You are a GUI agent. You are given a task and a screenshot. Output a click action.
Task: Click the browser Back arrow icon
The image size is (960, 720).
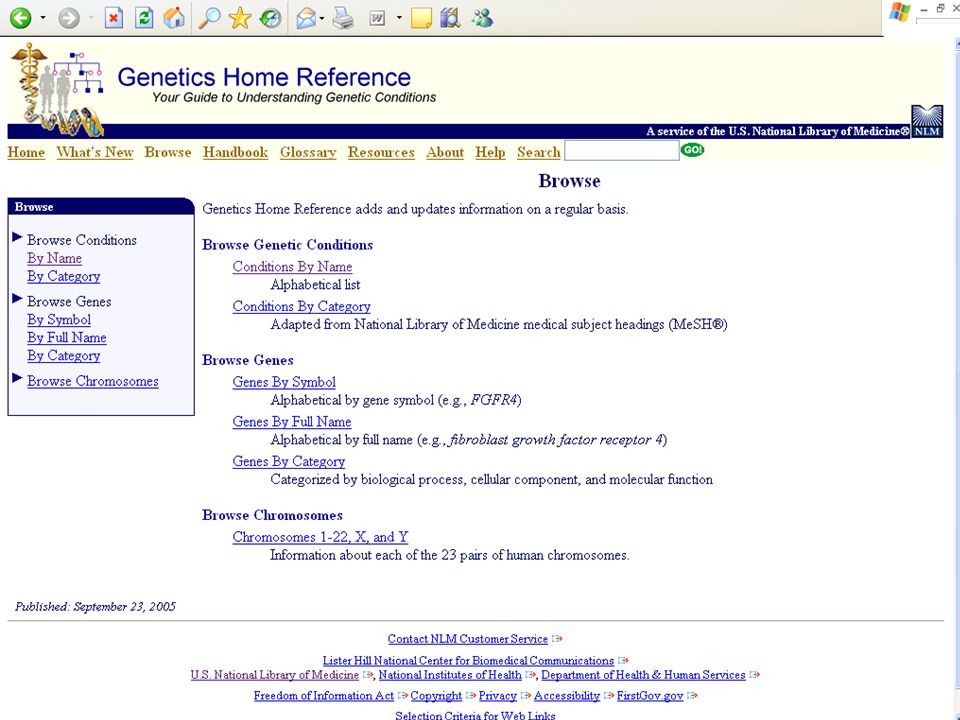point(20,18)
